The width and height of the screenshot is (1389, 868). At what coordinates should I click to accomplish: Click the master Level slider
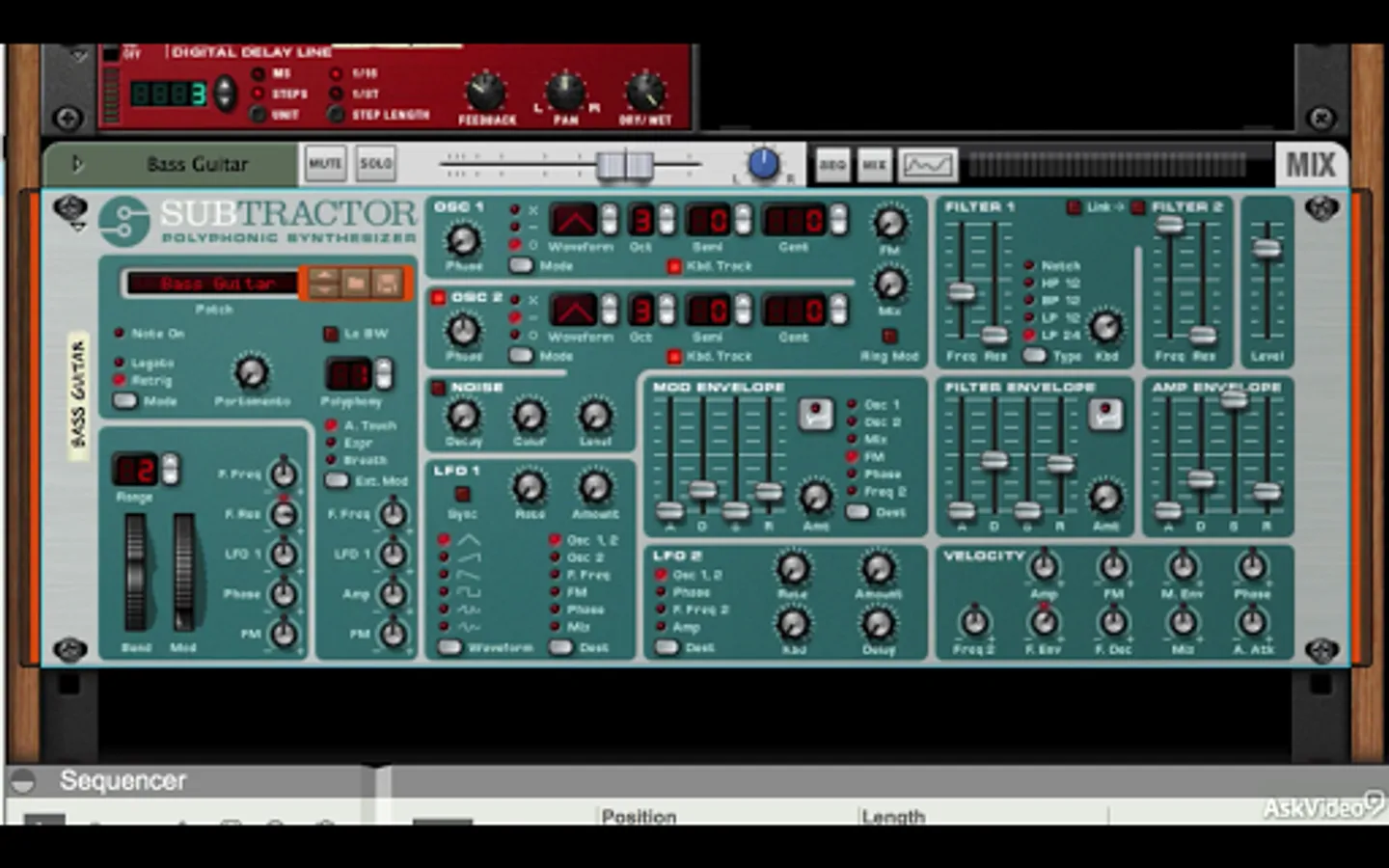point(1267,248)
